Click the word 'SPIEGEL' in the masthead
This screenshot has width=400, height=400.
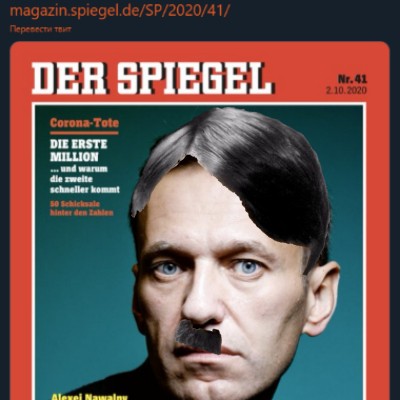pyautogui.click(x=196, y=78)
